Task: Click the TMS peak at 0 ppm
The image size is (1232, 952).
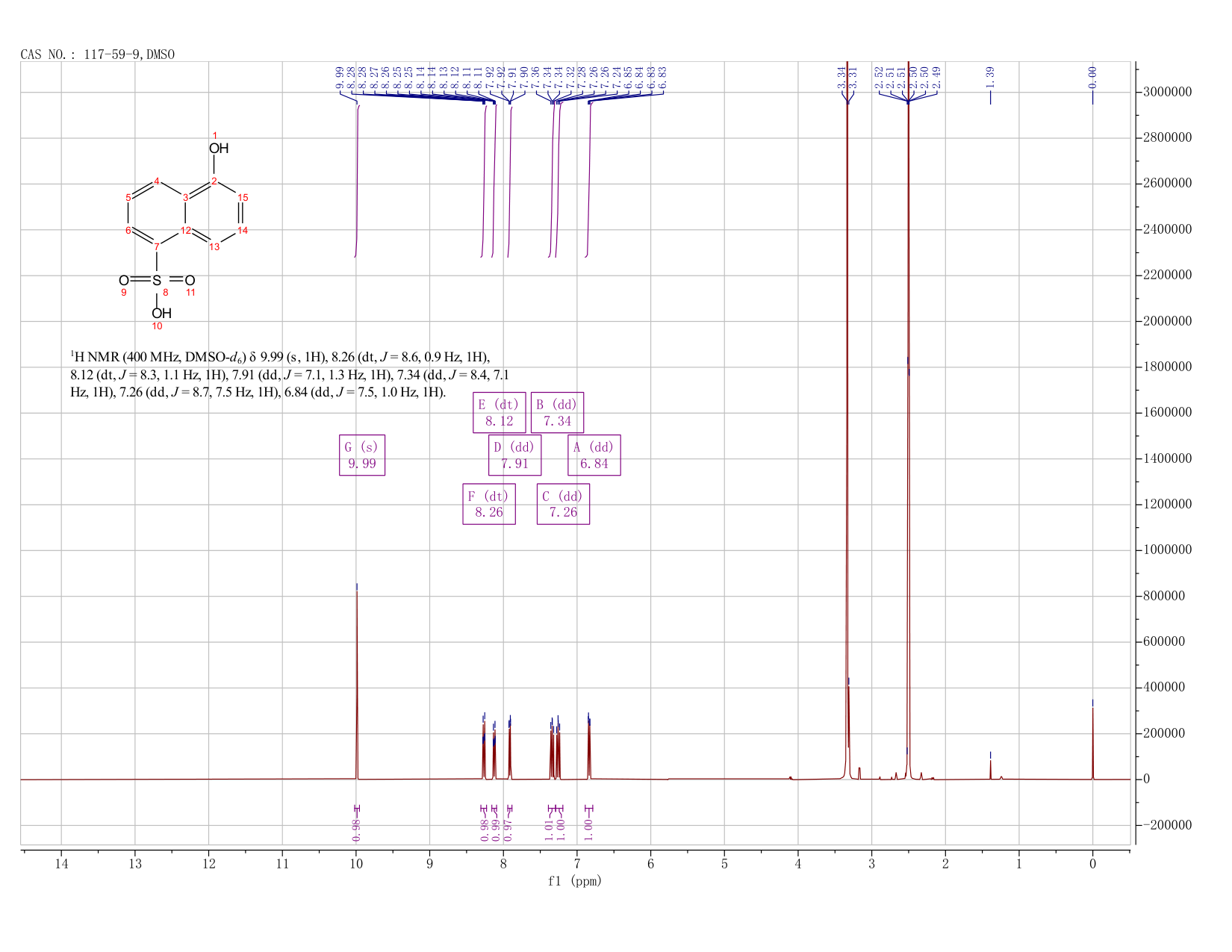Action: (x=1092, y=743)
